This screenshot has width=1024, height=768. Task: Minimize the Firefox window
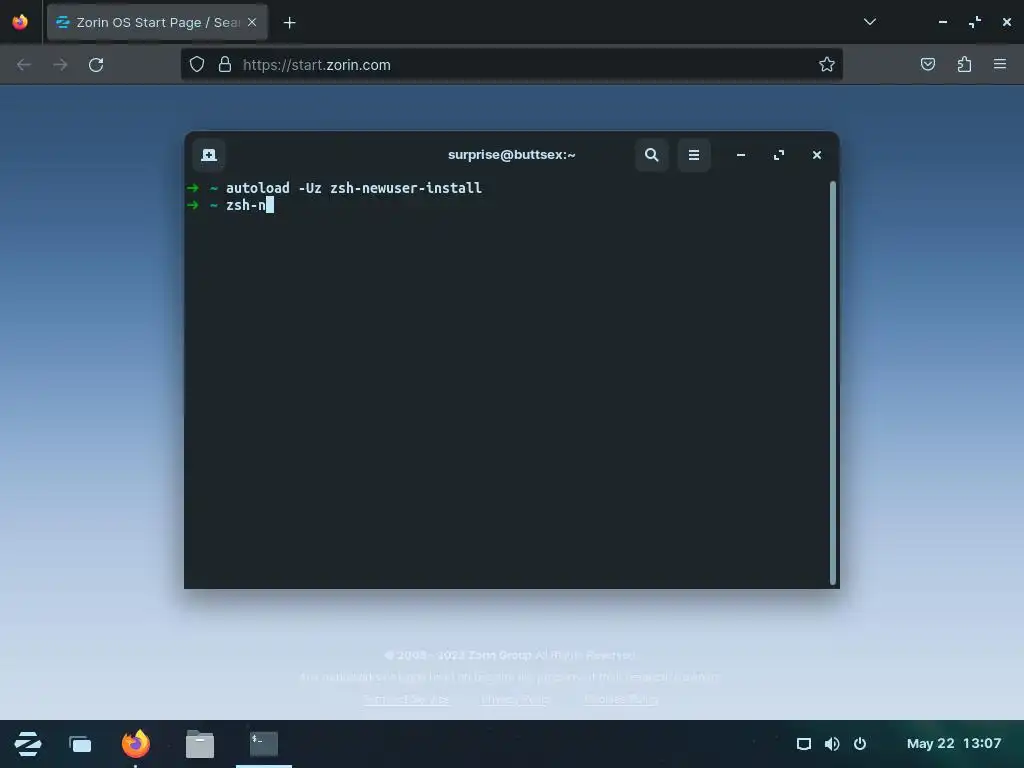pos(942,22)
